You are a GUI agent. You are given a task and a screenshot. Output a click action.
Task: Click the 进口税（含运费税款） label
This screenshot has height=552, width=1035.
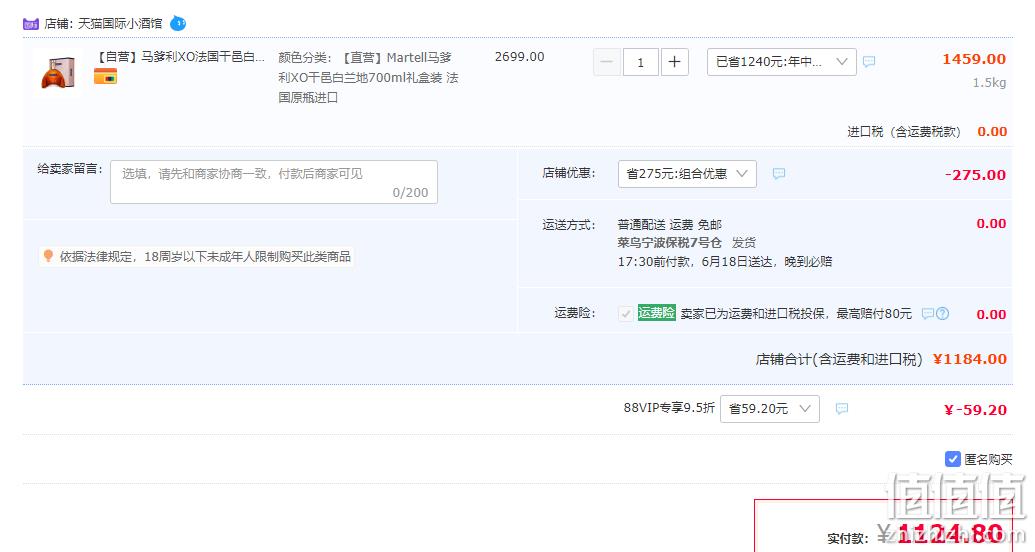[904, 132]
